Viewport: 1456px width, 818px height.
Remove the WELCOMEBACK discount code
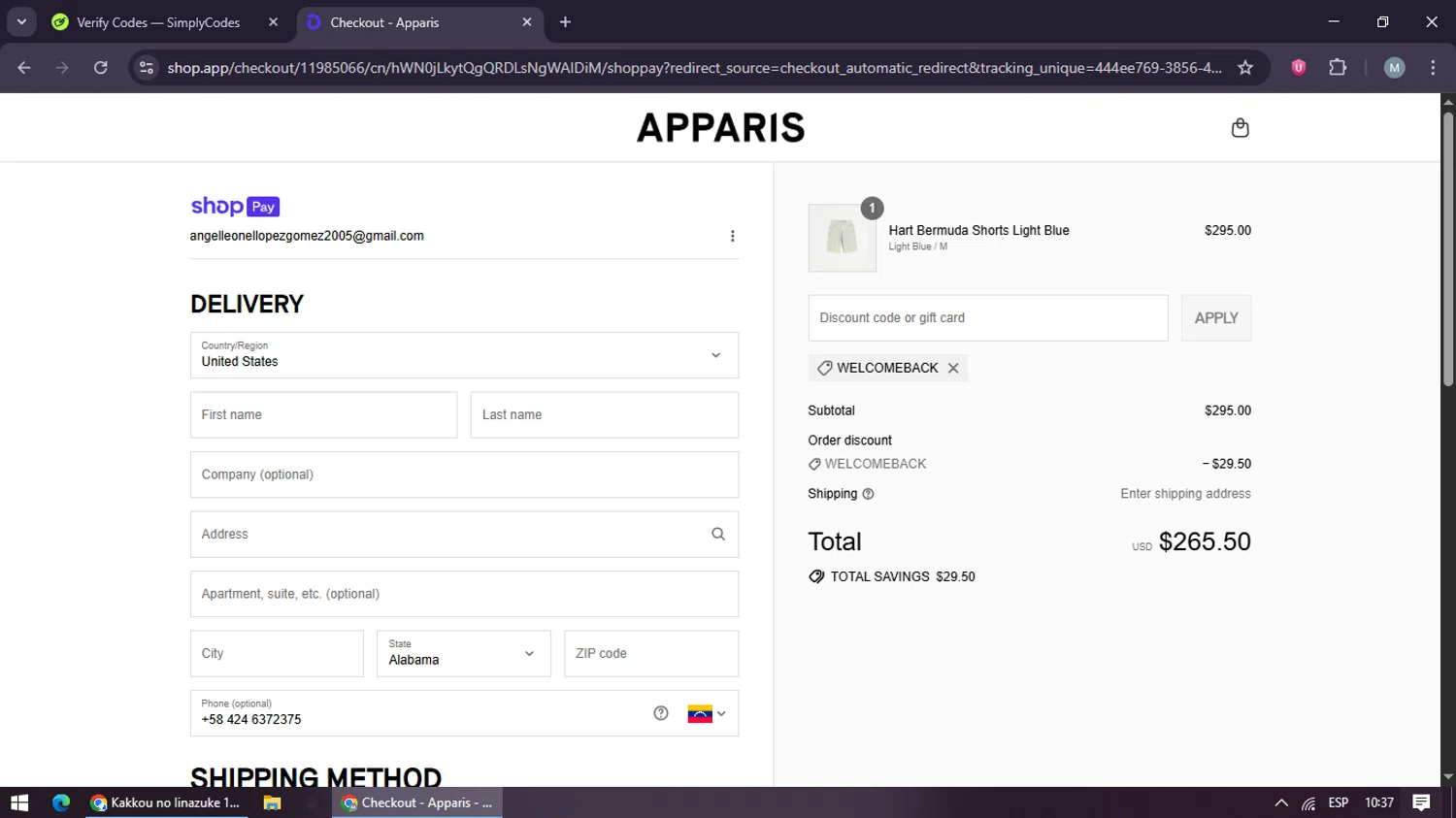(x=953, y=368)
